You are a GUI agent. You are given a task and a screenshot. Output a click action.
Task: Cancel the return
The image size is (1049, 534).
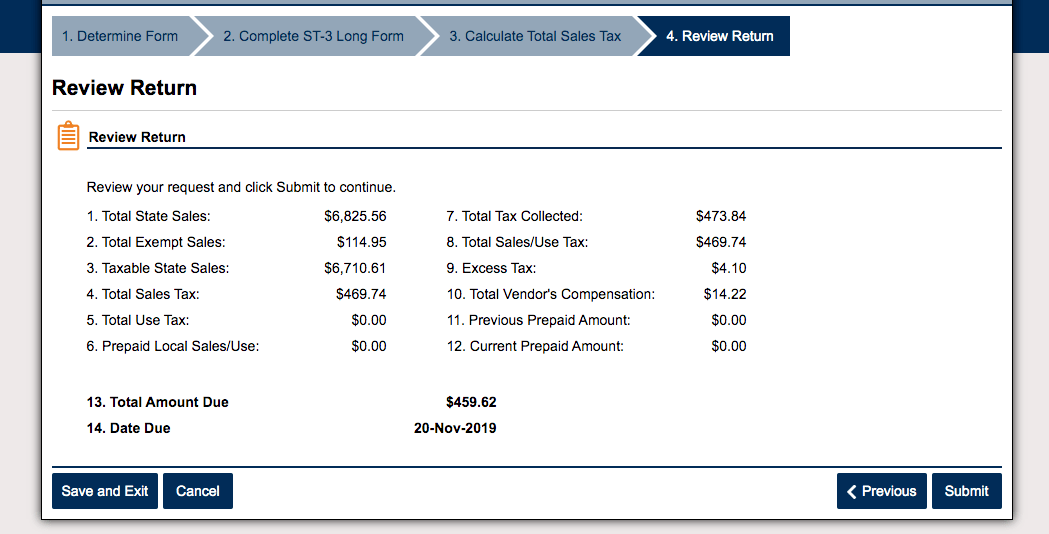point(198,491)
